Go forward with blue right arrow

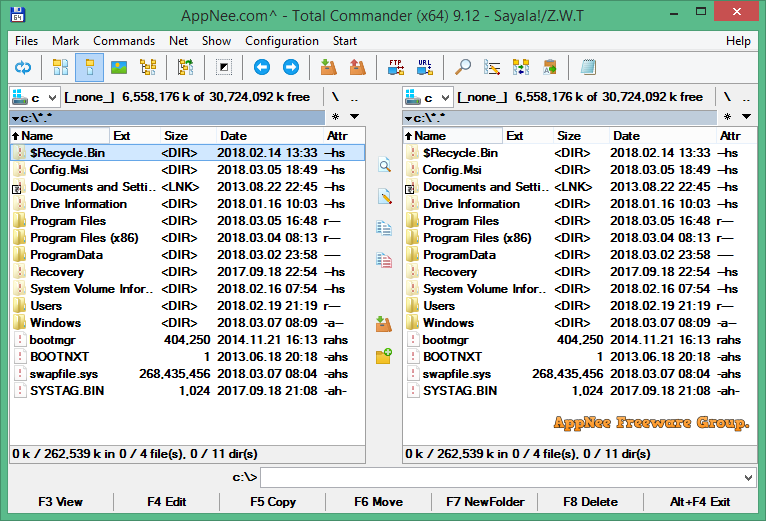(291, 67)
